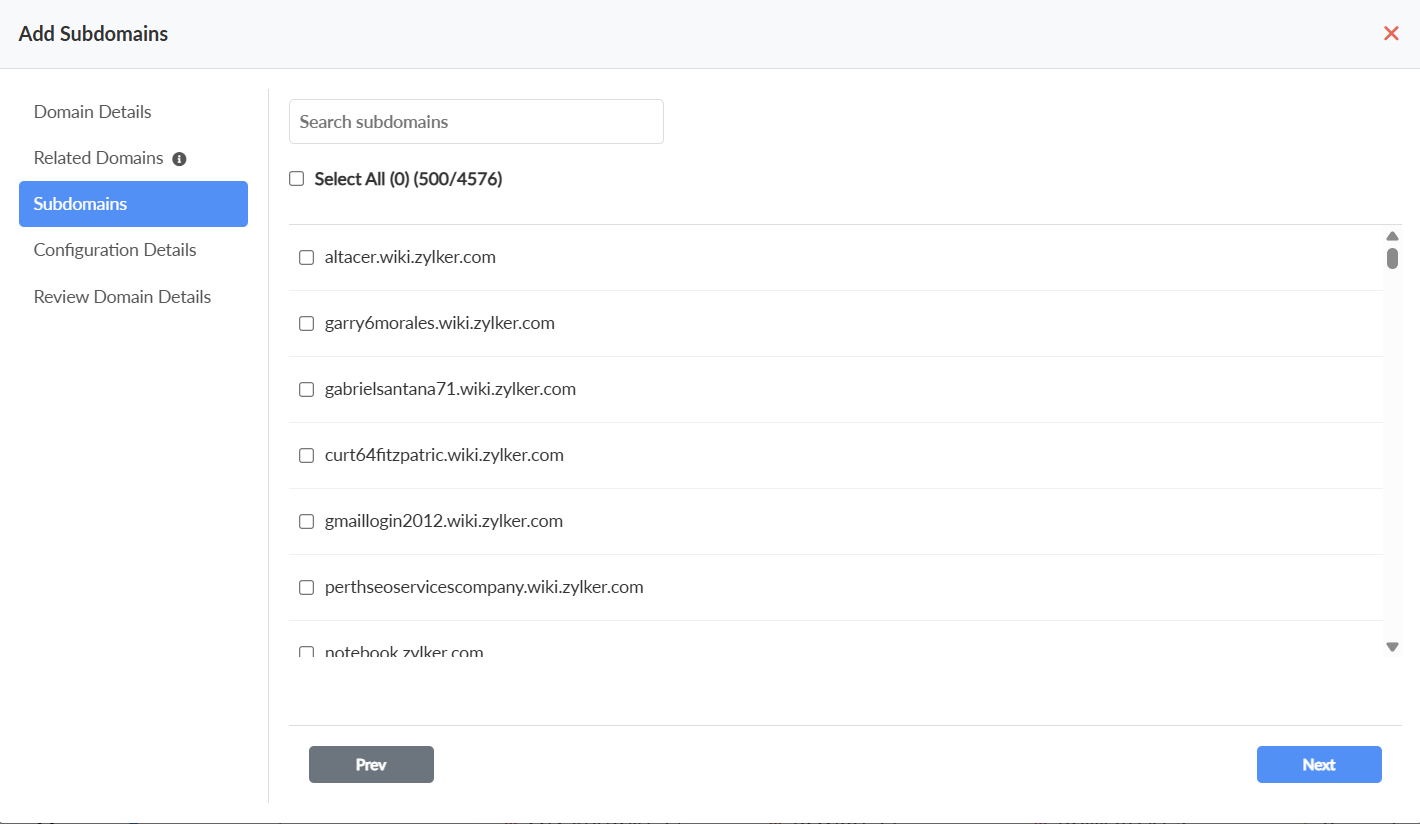Mark the perthseoservicescompany.wiki.zylker.com checkbox
The image size is (1420, 824).
coord(307,588)
